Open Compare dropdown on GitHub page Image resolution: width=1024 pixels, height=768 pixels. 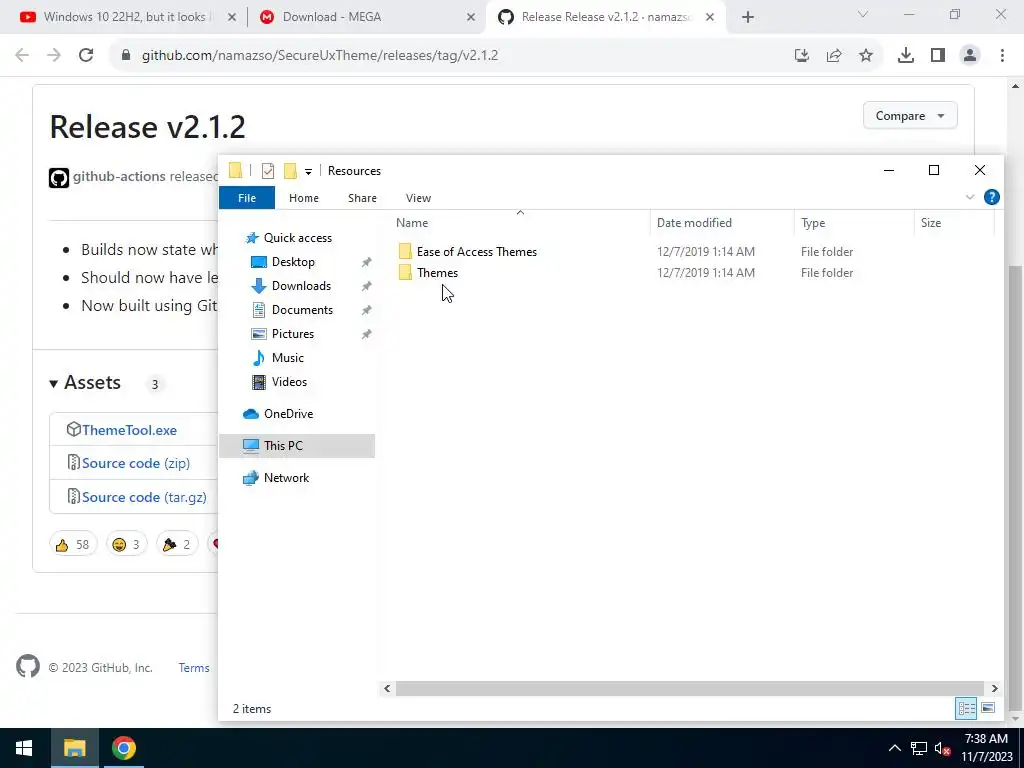click(910, 116)
